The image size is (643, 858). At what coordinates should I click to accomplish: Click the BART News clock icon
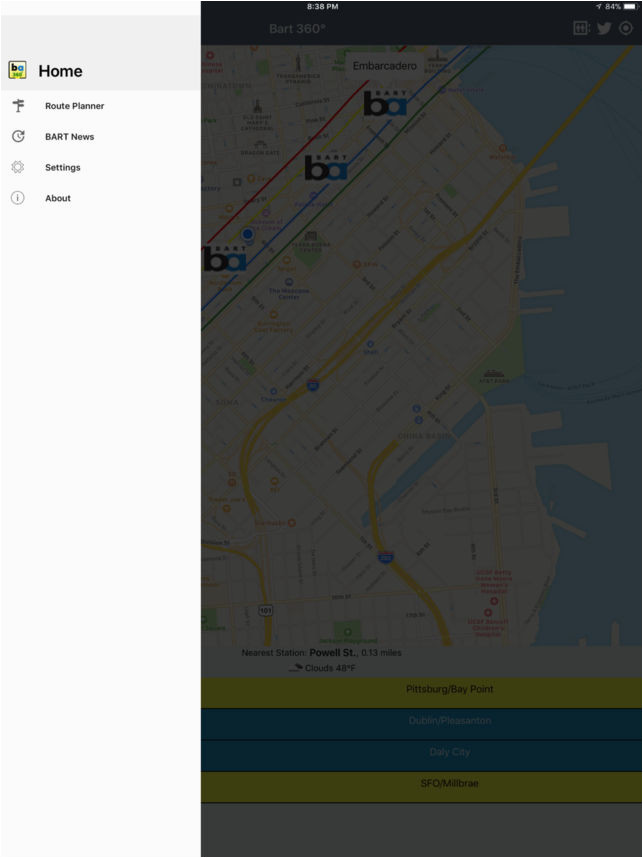coord(18,136)
